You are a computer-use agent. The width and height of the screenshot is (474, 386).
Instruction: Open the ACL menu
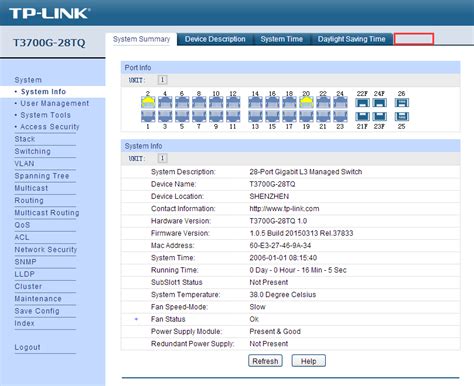coord(22,237)
